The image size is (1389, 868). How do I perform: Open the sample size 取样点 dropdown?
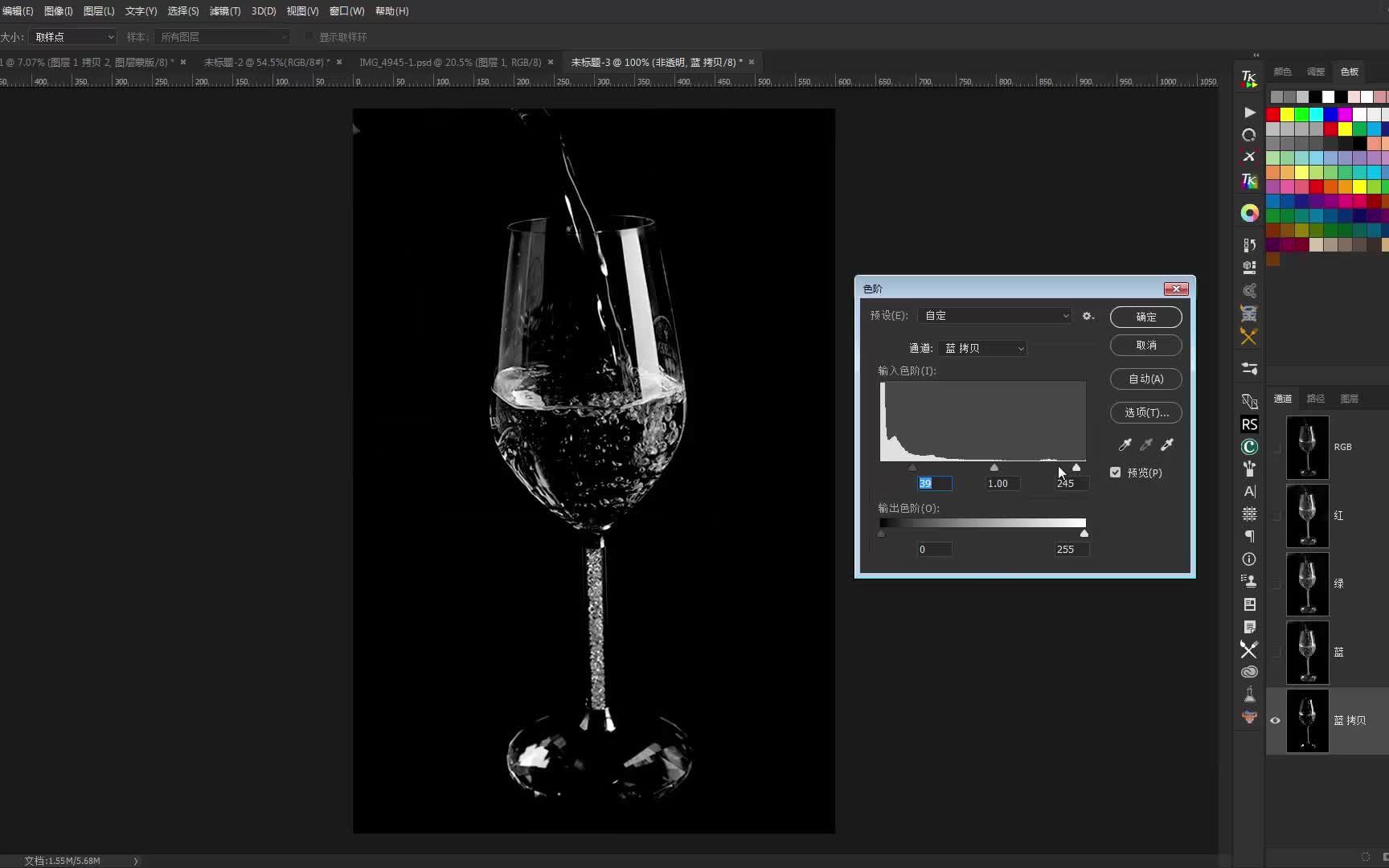[73, 37]
